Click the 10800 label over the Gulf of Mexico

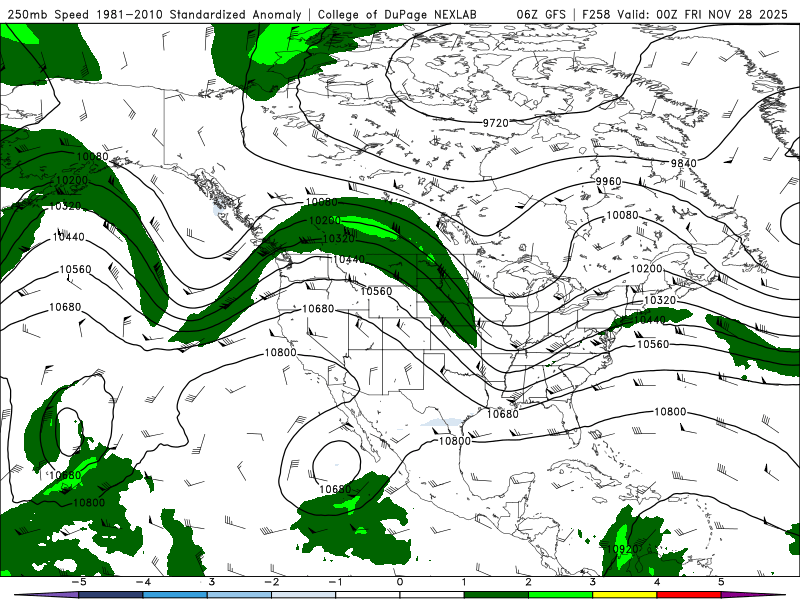click(x=455, y=441)
